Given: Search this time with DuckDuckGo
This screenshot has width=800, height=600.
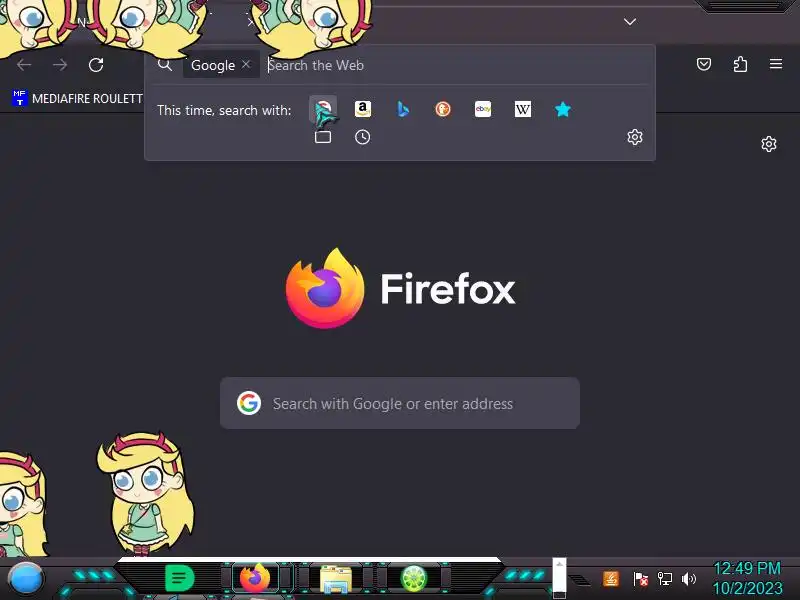Looking at the screenshot, I should pyautogui.click(x=443, y=109).
